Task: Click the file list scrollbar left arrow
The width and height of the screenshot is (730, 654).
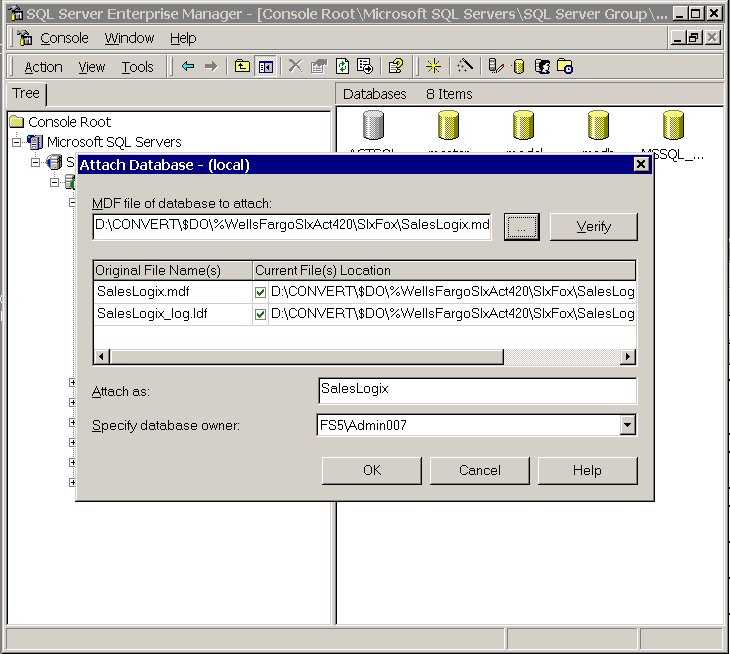Action: pyautogui.click(x=101, y=357)
